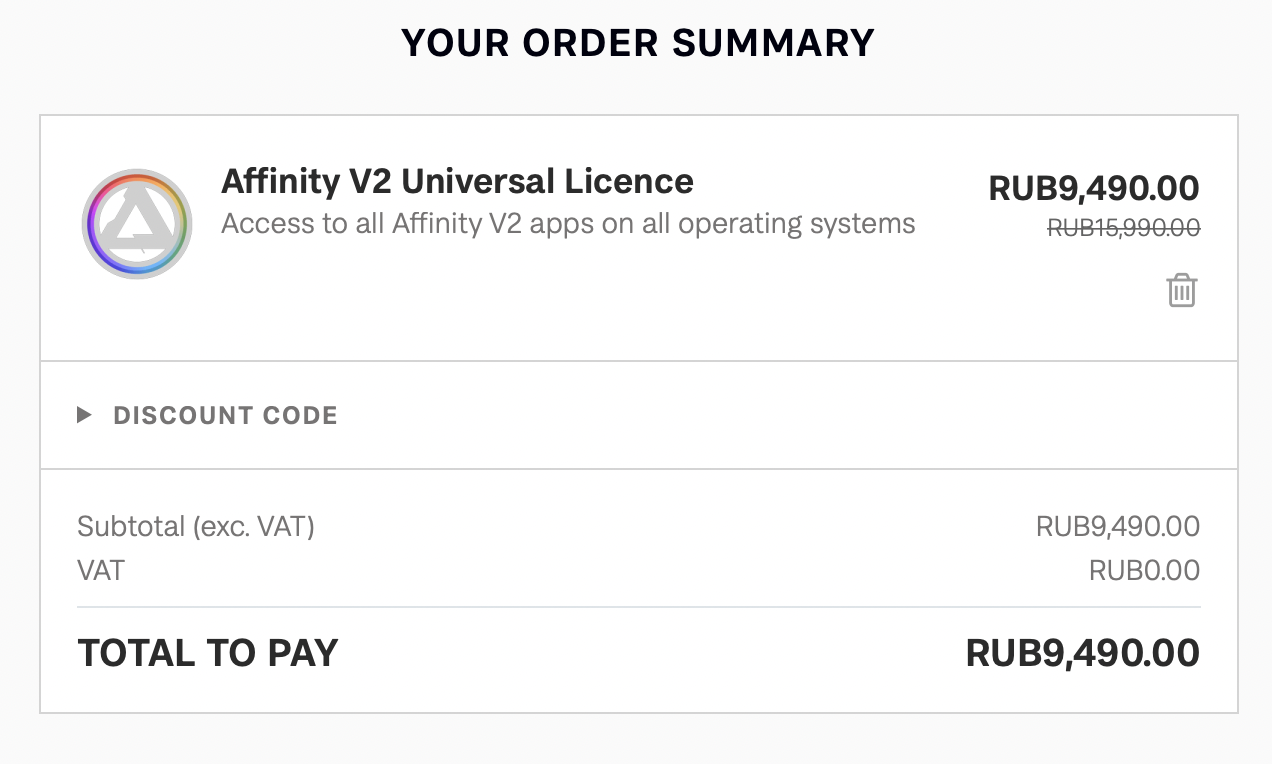This screenshot has height=764, width=1272.
Task: Click the YOUR ORDER SUMMARY heading
Action: tap(637, 43)
